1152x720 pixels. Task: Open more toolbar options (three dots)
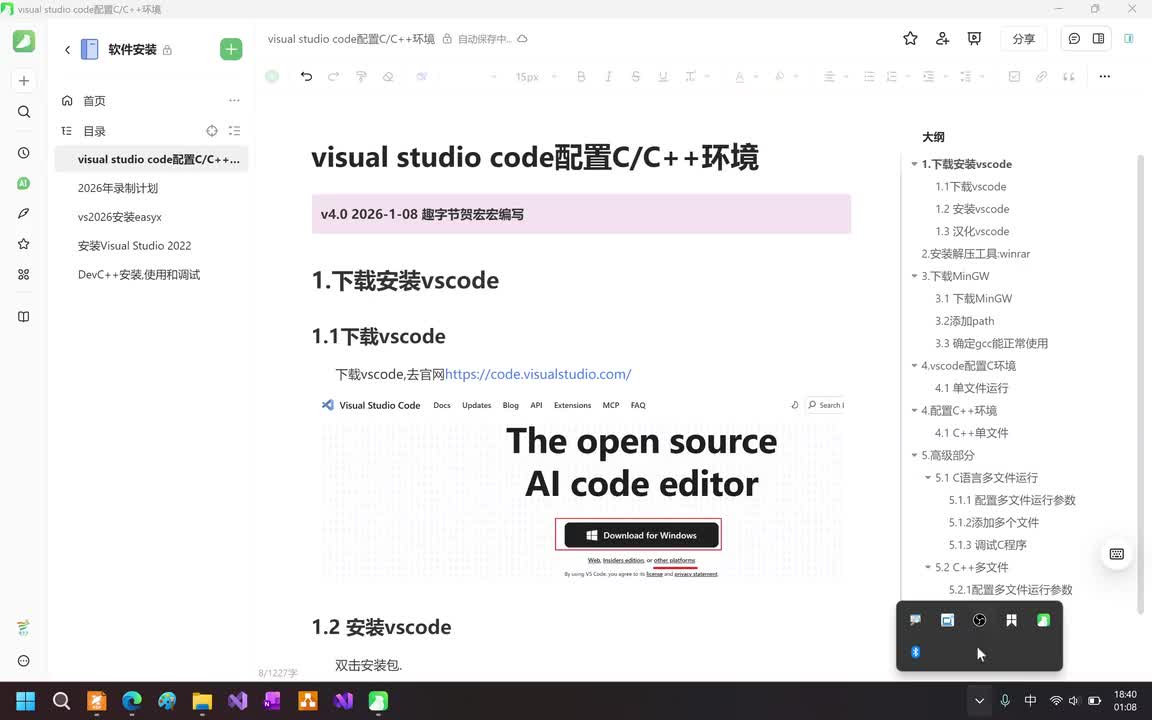(1104, 76)
